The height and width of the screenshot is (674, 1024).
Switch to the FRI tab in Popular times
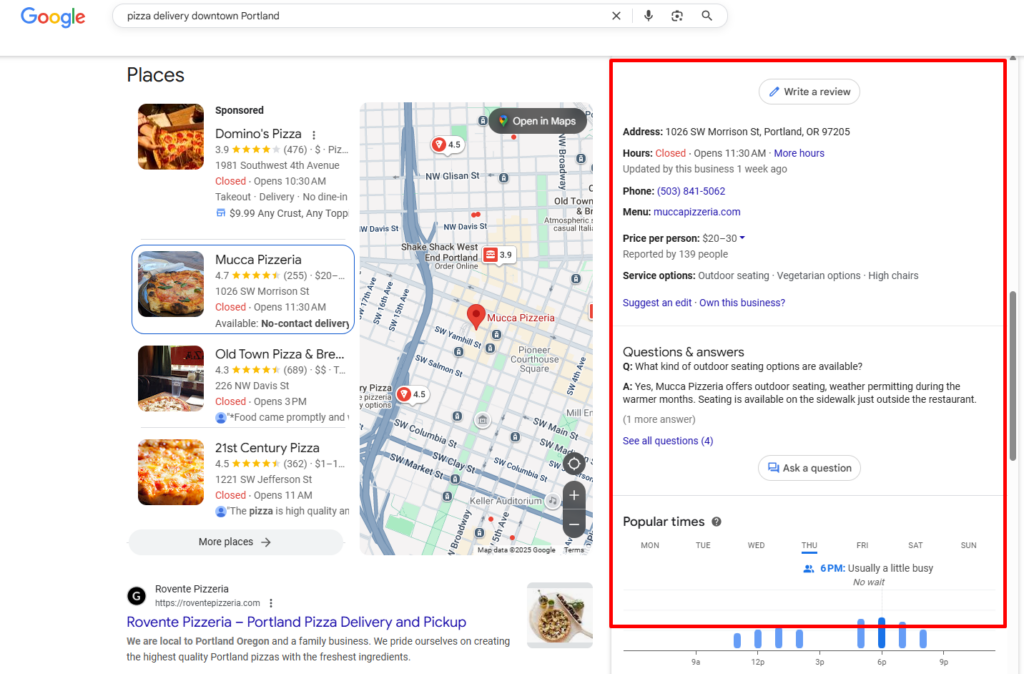tap(861, 545)
